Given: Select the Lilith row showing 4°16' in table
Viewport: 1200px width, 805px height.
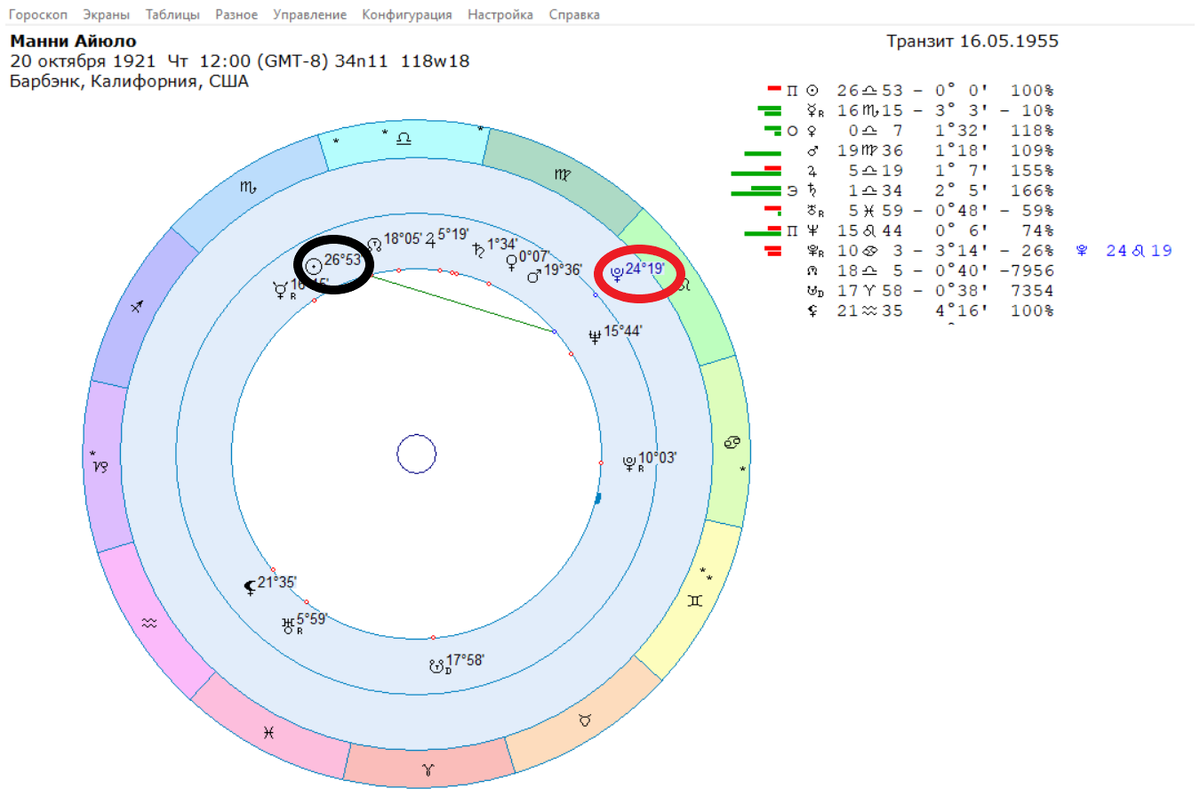Looking at the screenshot, I should [930, 311].
